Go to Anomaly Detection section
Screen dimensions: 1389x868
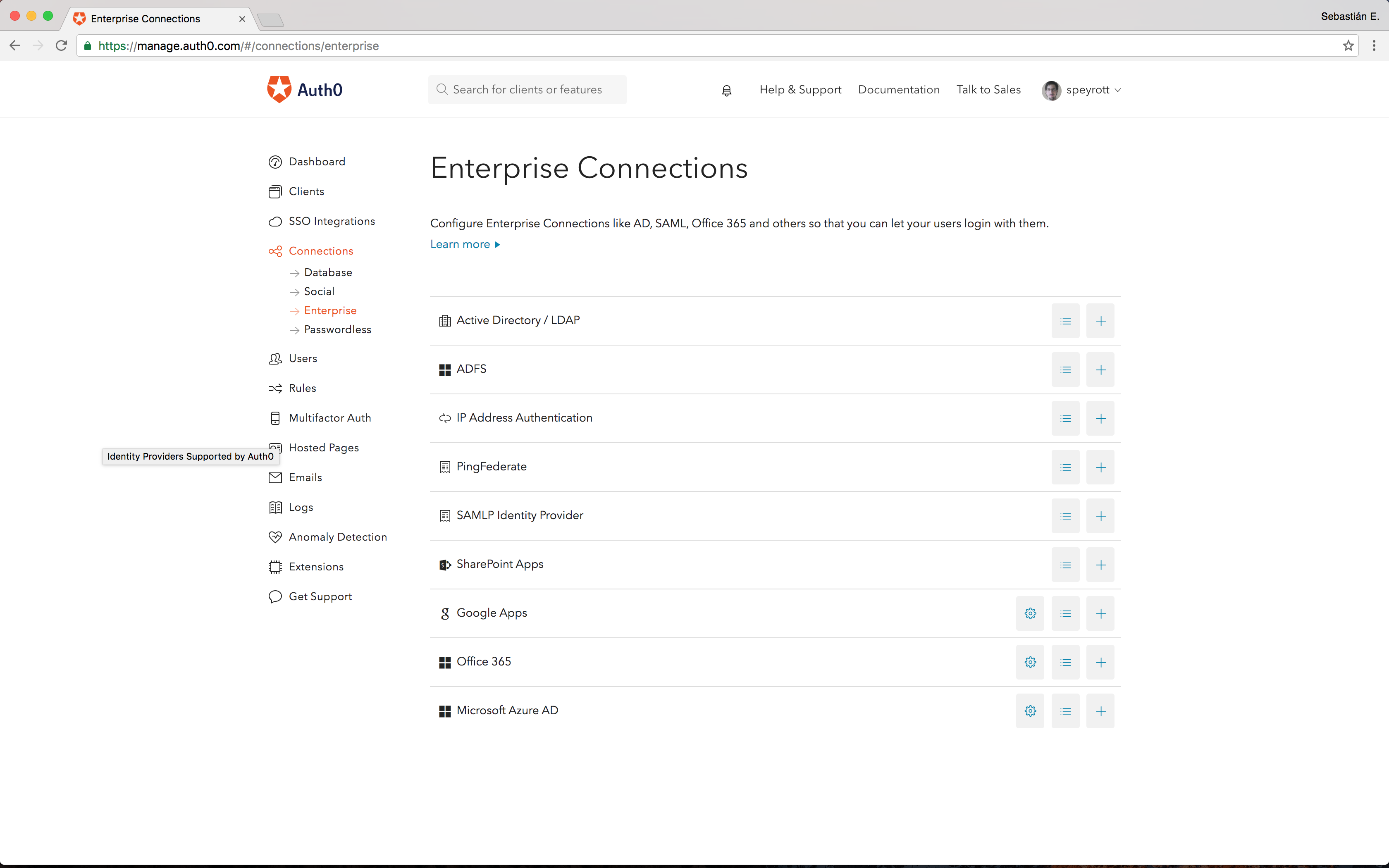coord(337,537)
